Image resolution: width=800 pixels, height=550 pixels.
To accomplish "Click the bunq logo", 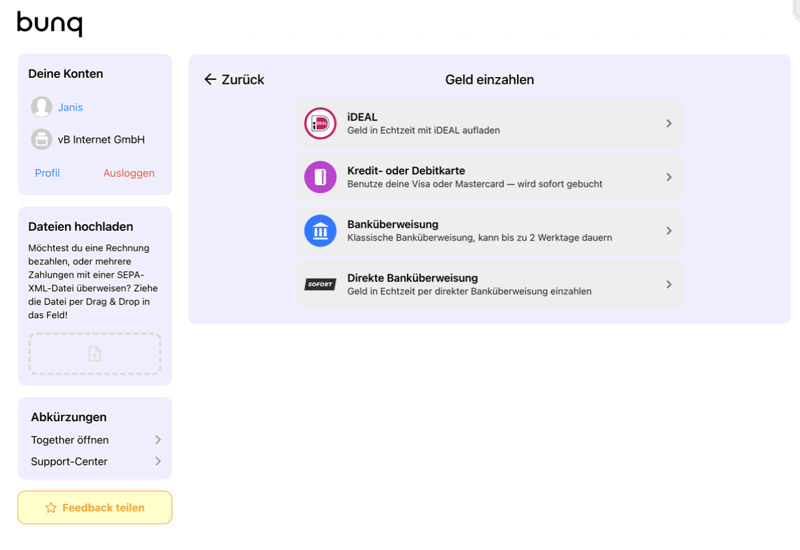I will [50, 23].
